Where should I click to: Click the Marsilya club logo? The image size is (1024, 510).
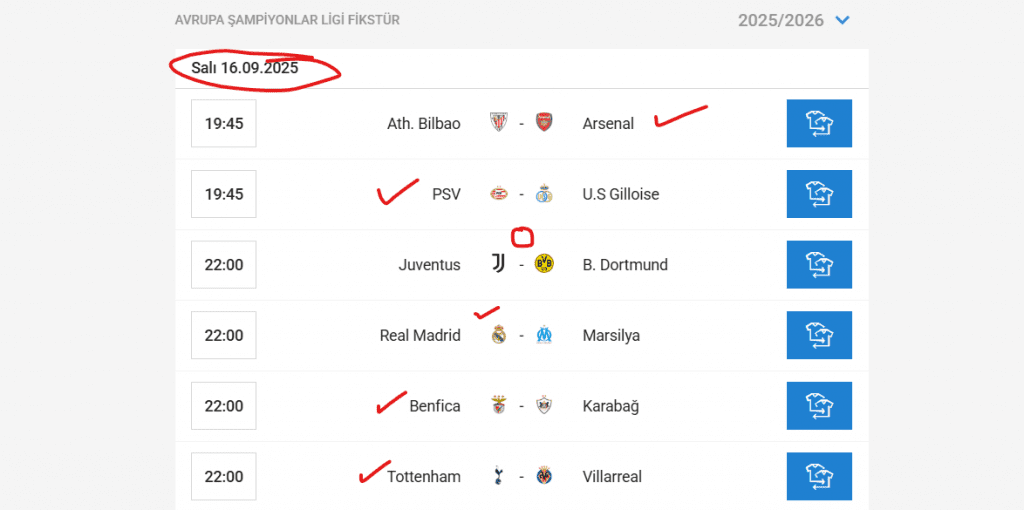coord(544,334)
